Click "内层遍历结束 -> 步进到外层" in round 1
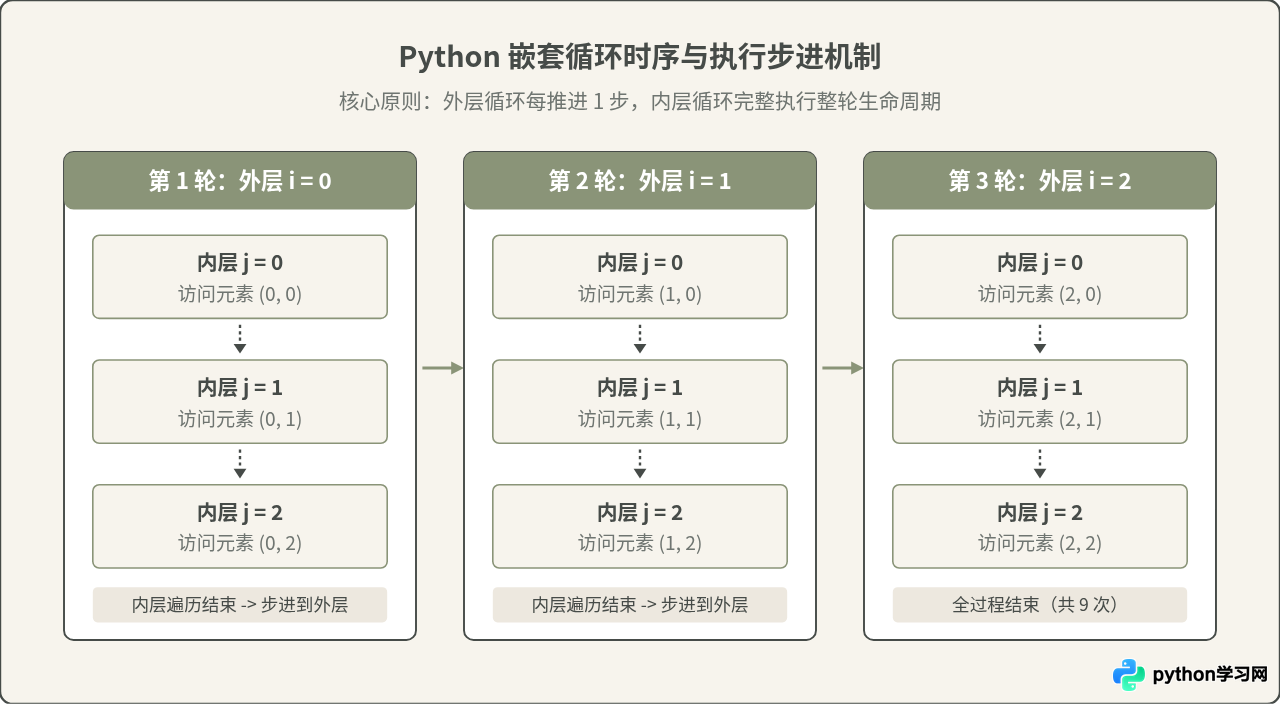This screenshot has height=704, width=1280. point(240,605)
